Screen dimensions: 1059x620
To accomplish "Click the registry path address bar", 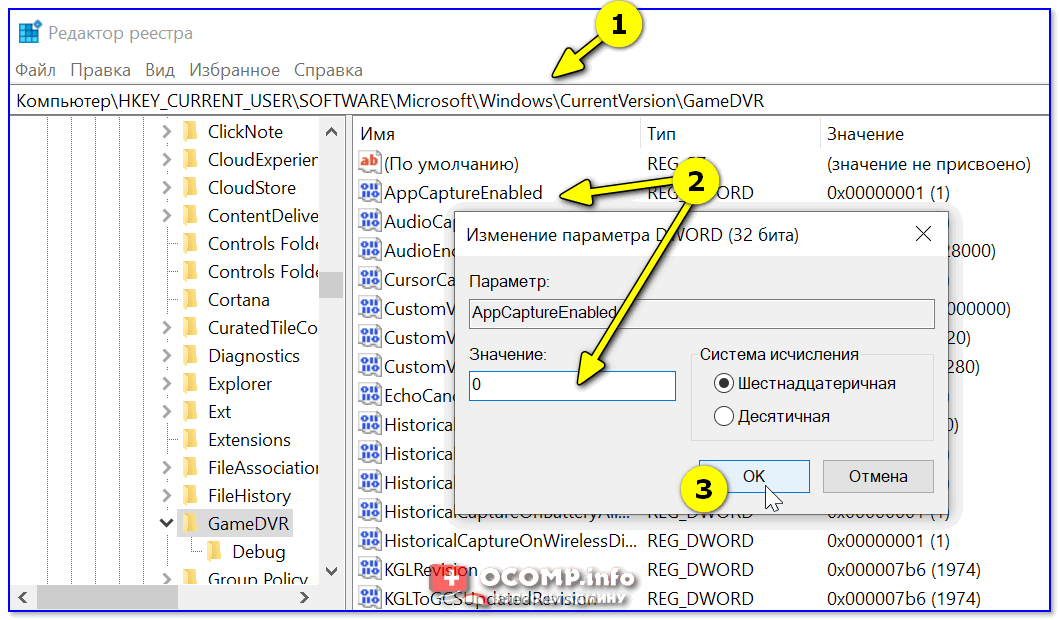I will click(x=530, y=101).
